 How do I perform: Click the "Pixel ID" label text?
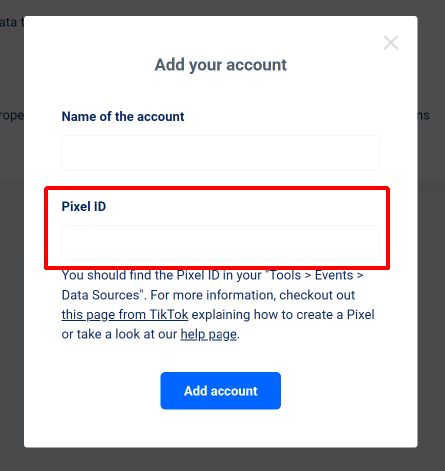(84, 207)
